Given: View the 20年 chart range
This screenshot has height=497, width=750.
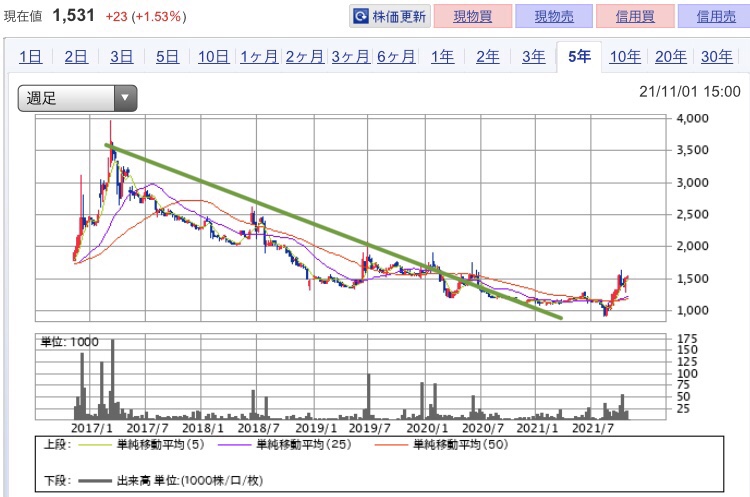Looking at the screenshot, I should 671,57.
